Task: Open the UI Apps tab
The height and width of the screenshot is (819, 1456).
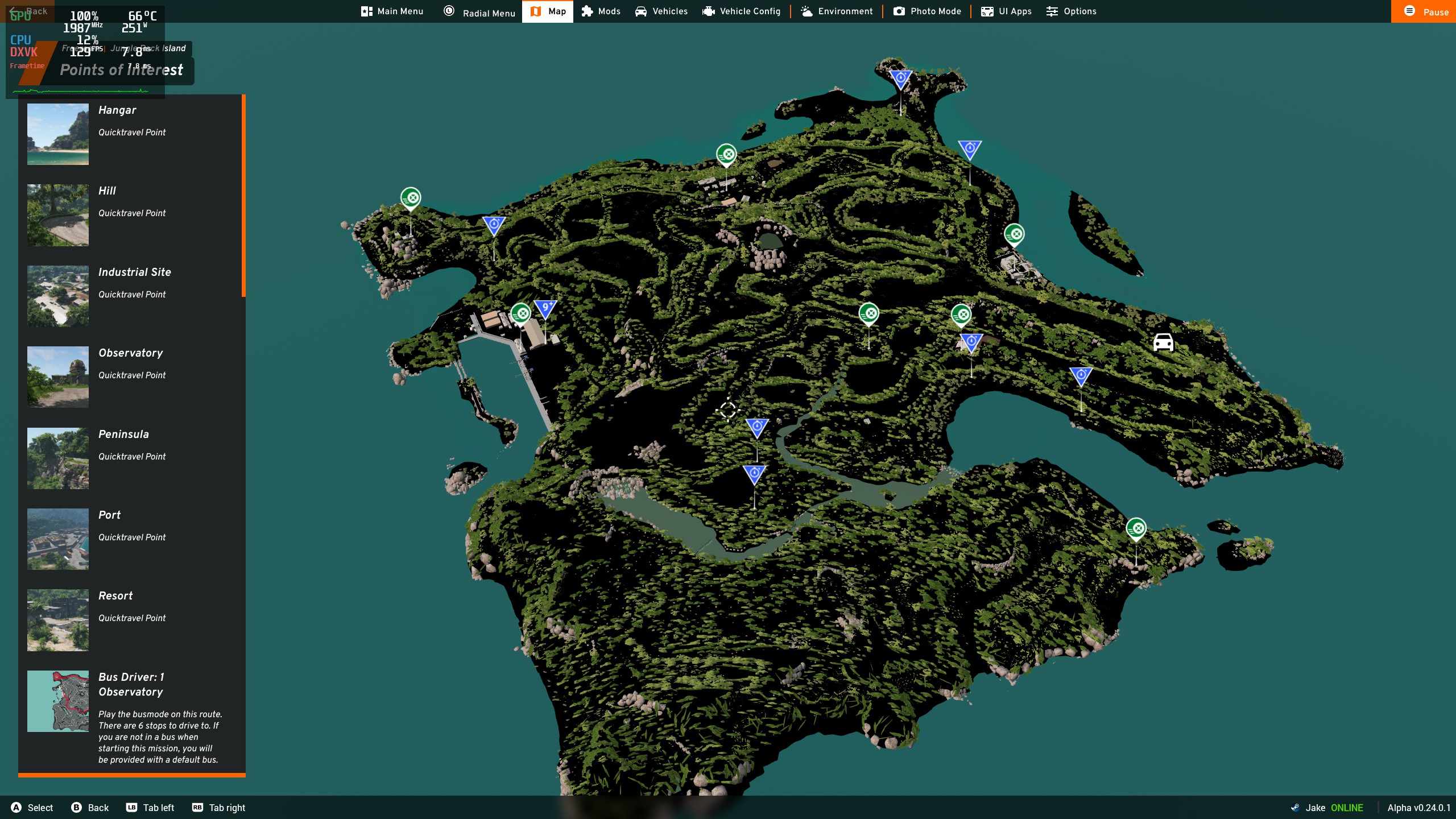Action: coord(1006,11)
